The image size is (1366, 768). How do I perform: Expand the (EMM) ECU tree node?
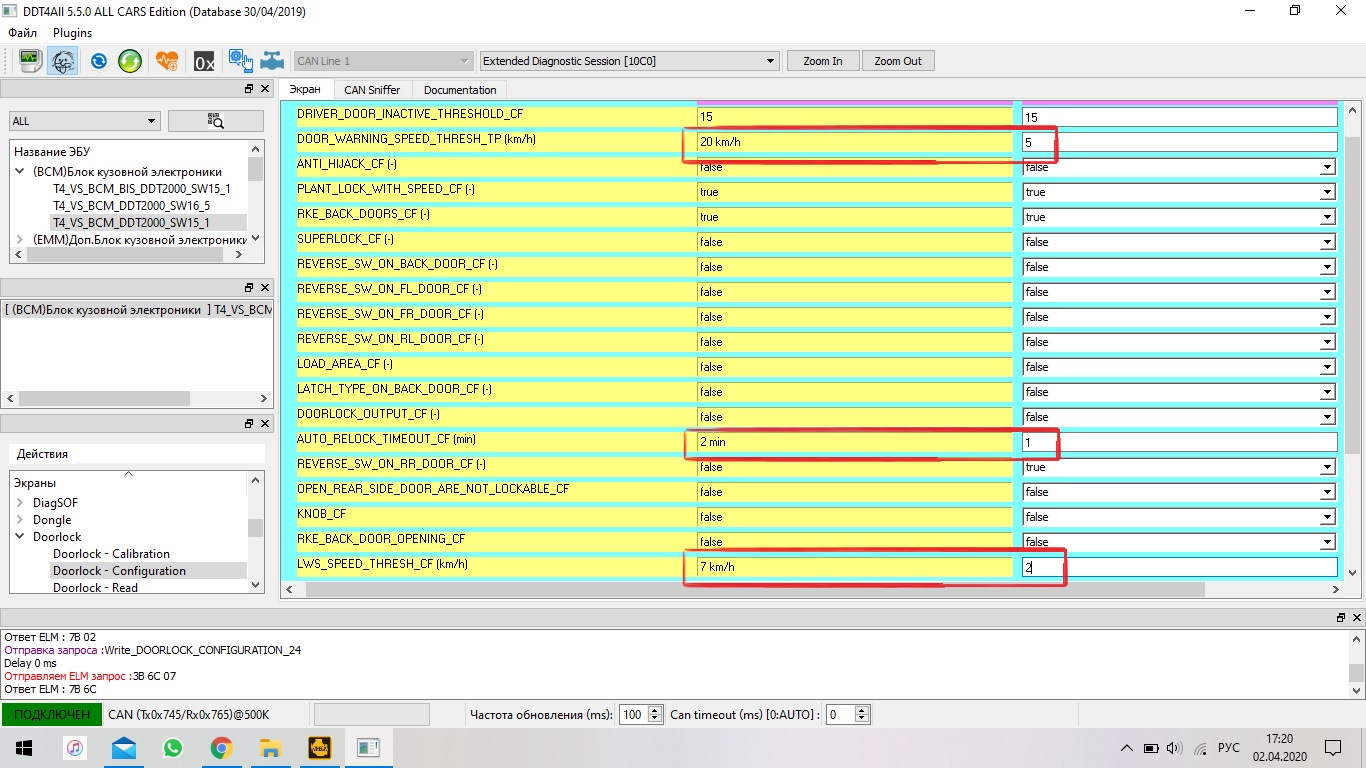(21, 239)
